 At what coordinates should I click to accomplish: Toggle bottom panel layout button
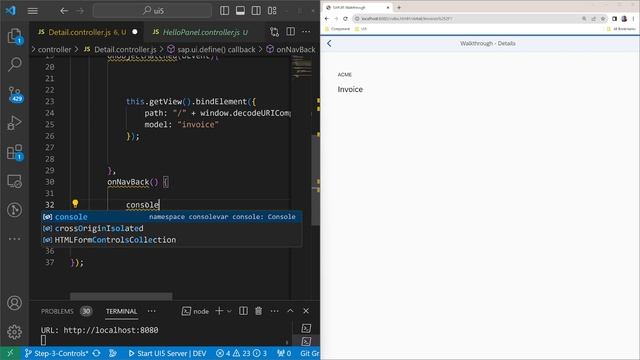pos(240,11)
